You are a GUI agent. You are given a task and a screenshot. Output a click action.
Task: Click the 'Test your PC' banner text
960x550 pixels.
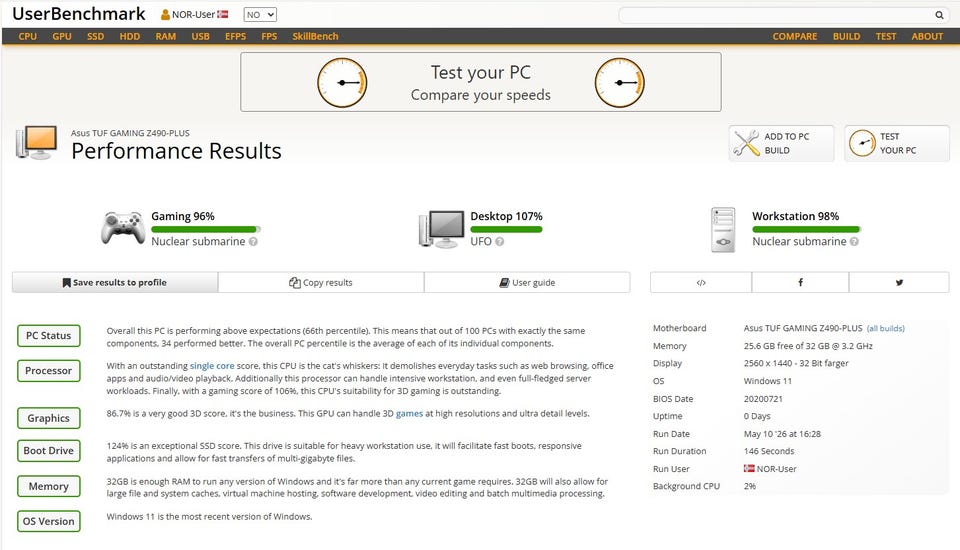point(481,72)
